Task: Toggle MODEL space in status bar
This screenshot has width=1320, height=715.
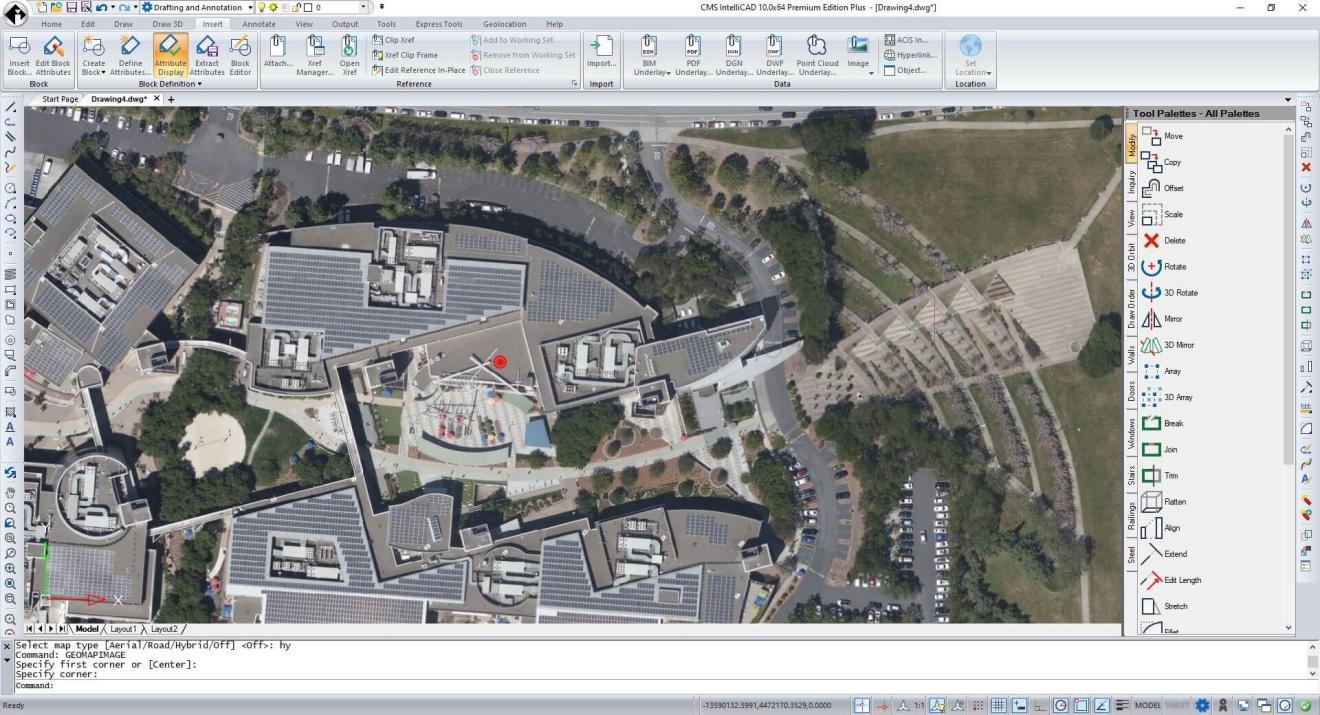Action: pyautogui.click(x=1147, y=705)
